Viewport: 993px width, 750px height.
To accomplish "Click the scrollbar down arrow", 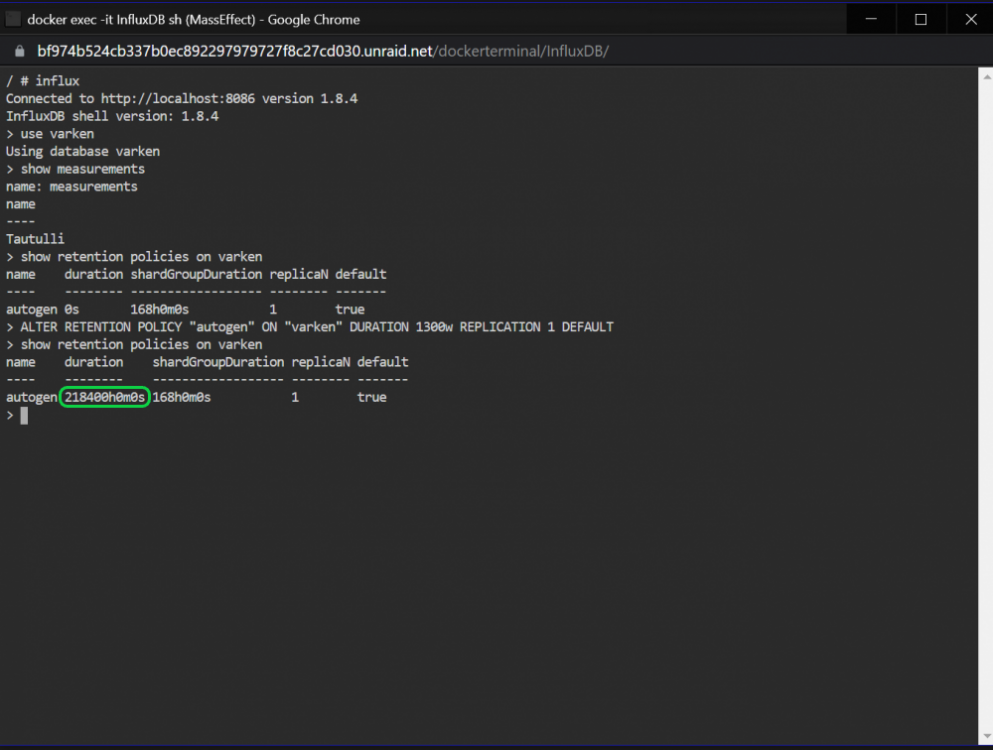I will tap(986, 736).
